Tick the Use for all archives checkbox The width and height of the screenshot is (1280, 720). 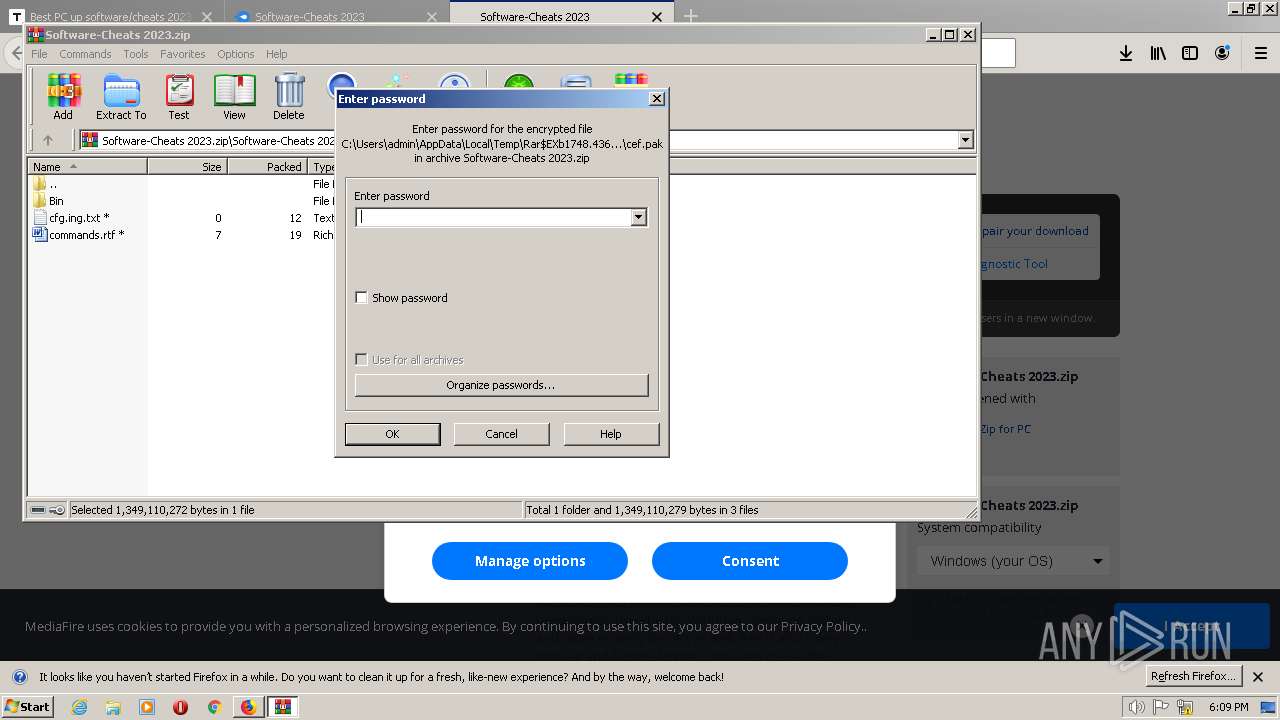361,360
